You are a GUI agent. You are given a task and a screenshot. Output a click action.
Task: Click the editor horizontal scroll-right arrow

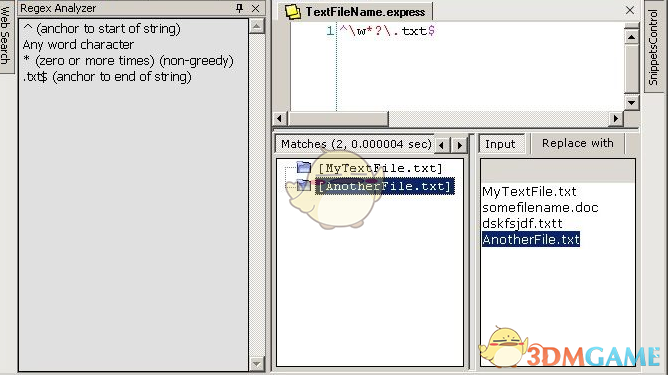coord(616,119)
